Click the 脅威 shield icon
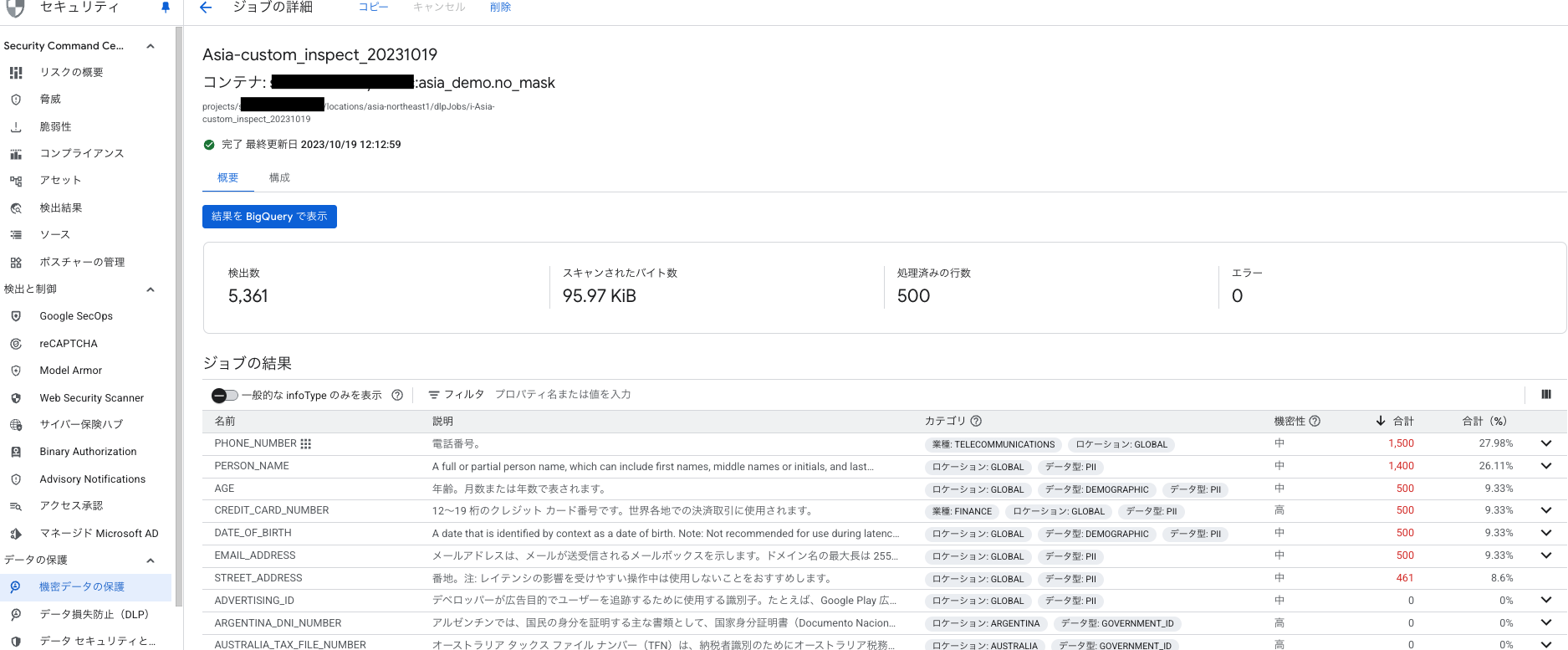 16,100
